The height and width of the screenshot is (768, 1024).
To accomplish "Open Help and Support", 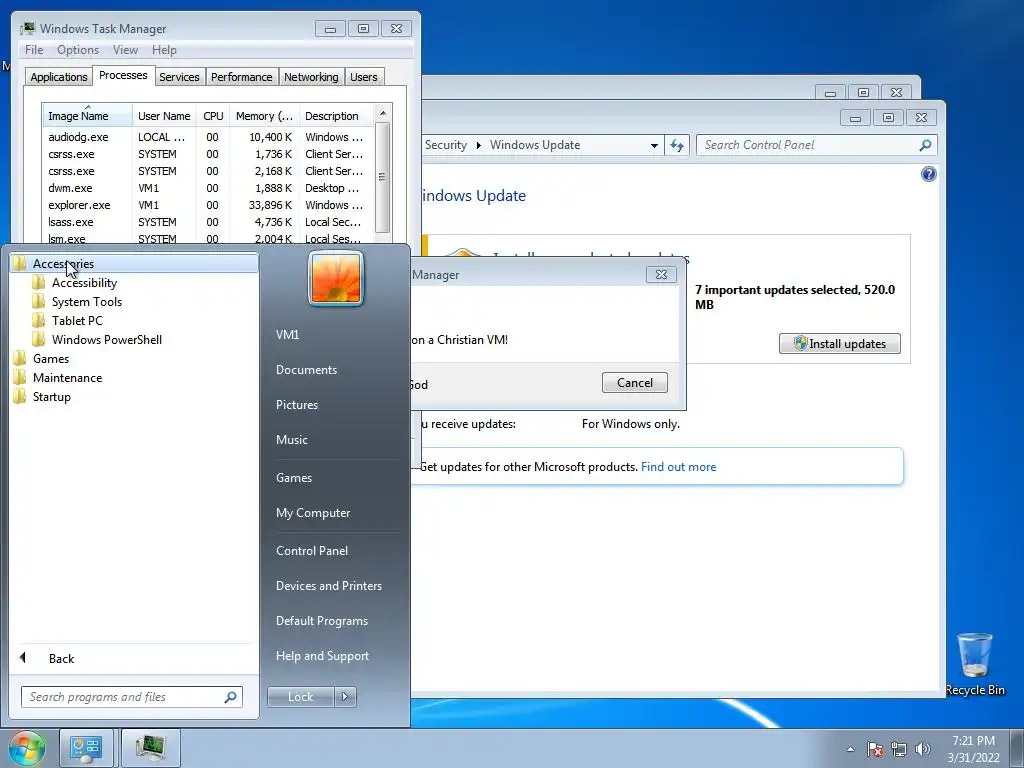I will pos(322,656).
